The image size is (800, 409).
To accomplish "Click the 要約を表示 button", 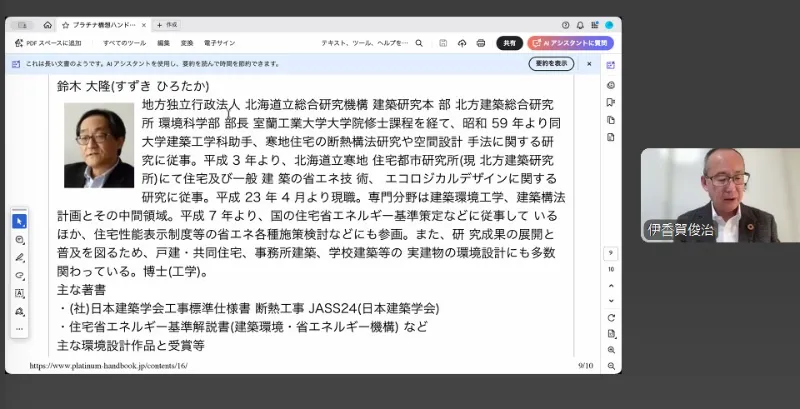I will tap(551, 63).
